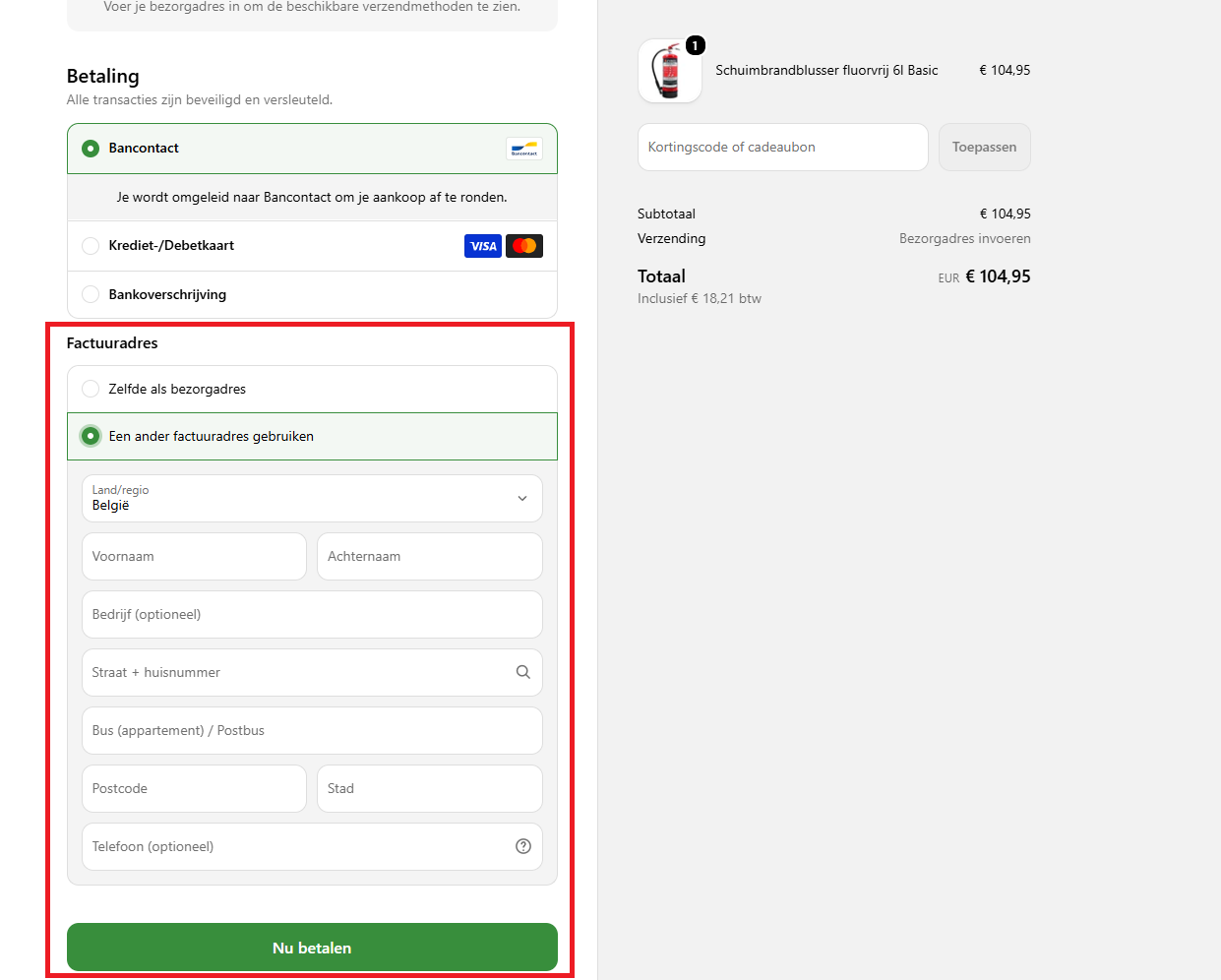The image size is (1221, 980).
Task: Select Krediet-/Debetkaart payment method
Action: pos(312,246)
